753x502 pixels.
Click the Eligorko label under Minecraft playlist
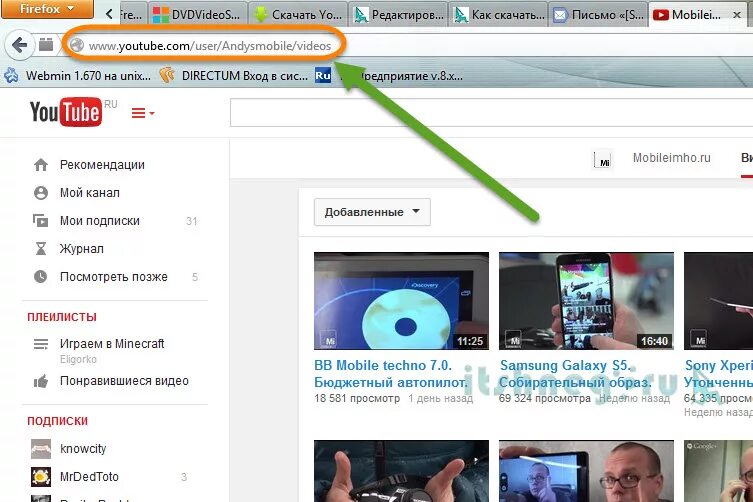pos(78,359)
